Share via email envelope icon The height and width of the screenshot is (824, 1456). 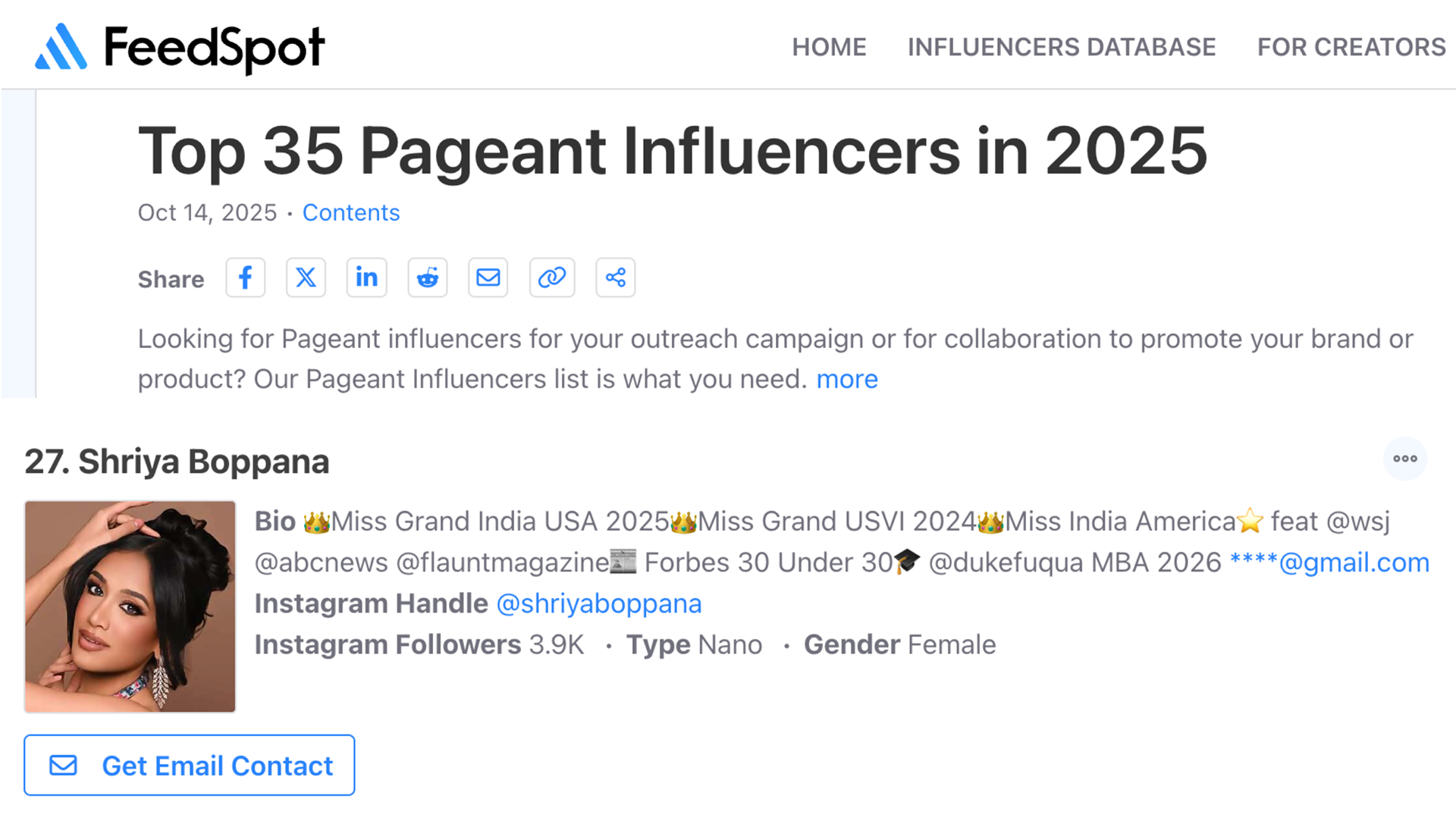[x=488, y=277]
